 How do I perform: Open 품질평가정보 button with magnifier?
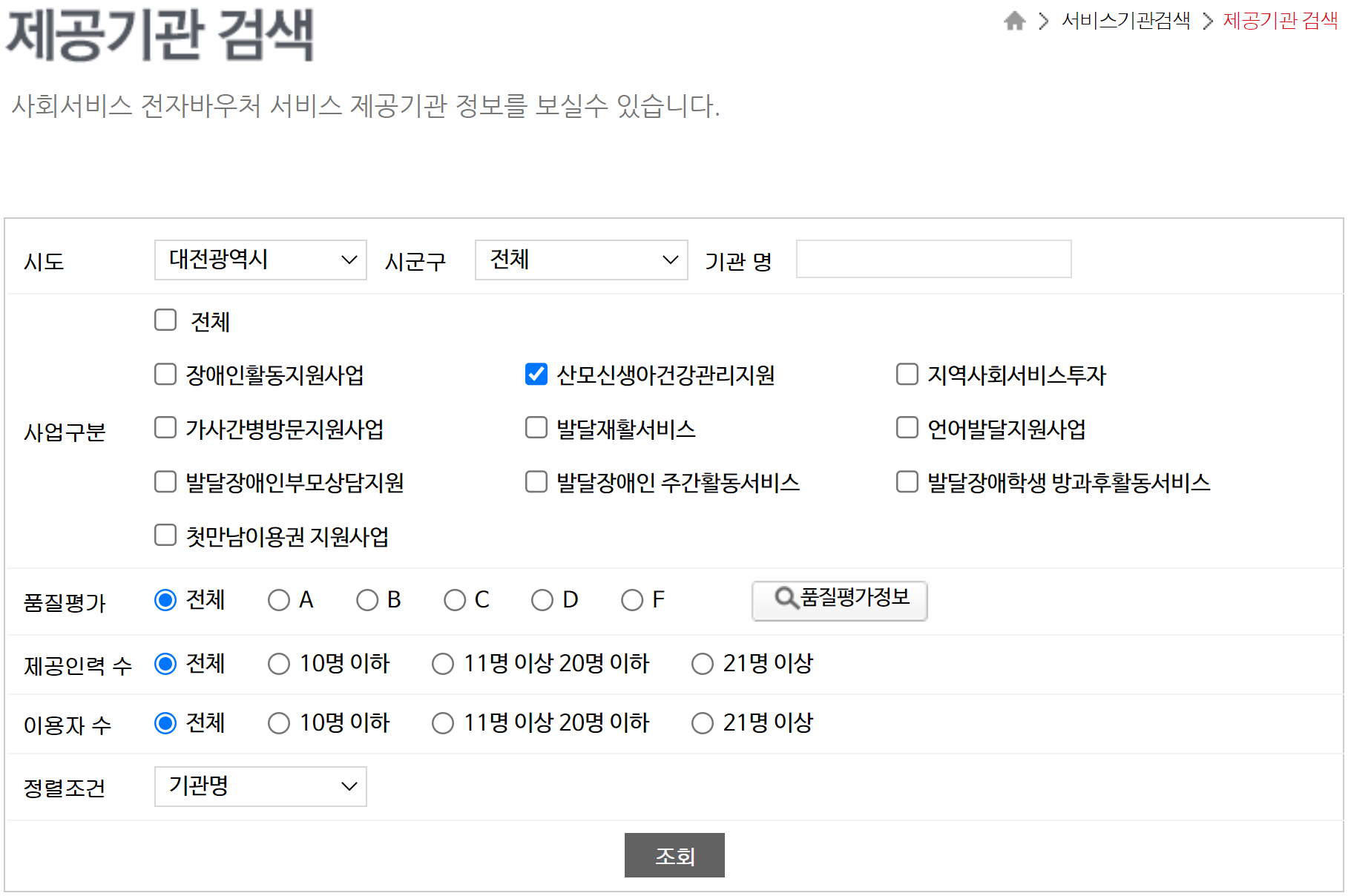coord(840,600)
